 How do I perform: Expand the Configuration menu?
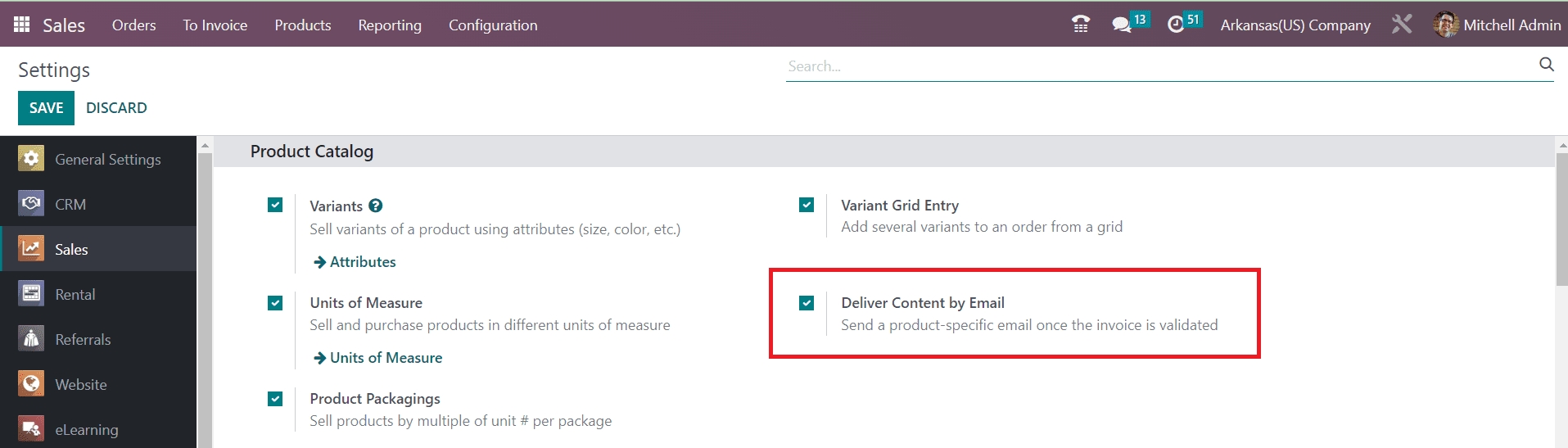point(493,25)
